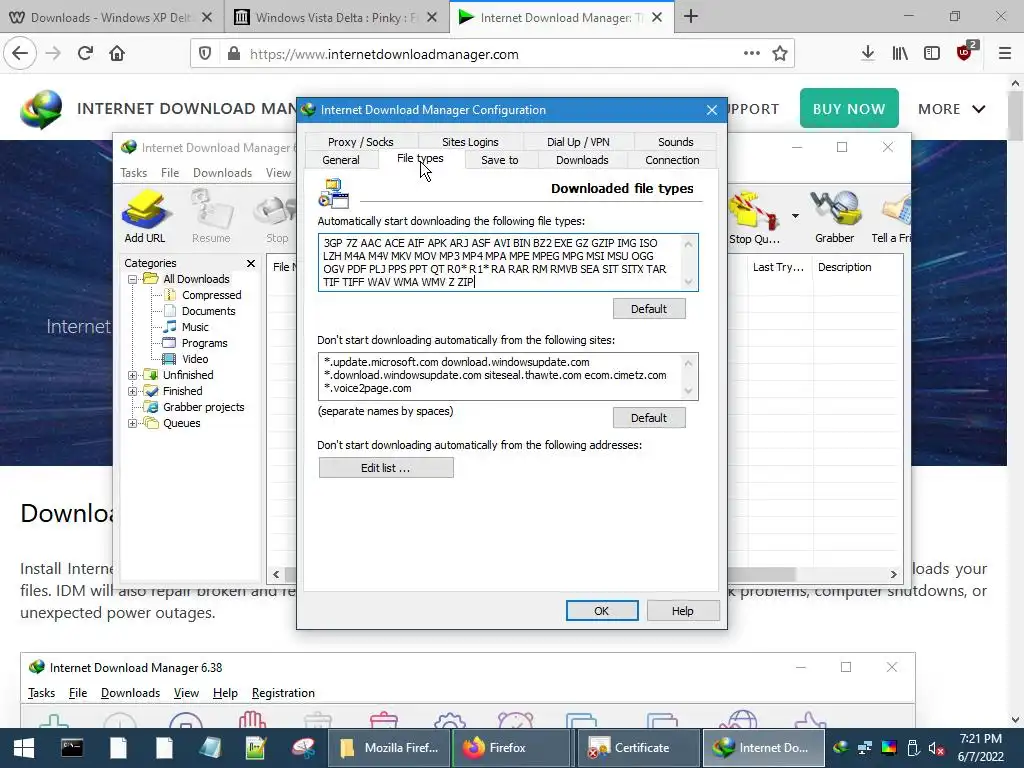
Task: Reset excluded sites with Default button
Action: coord(649,418)
